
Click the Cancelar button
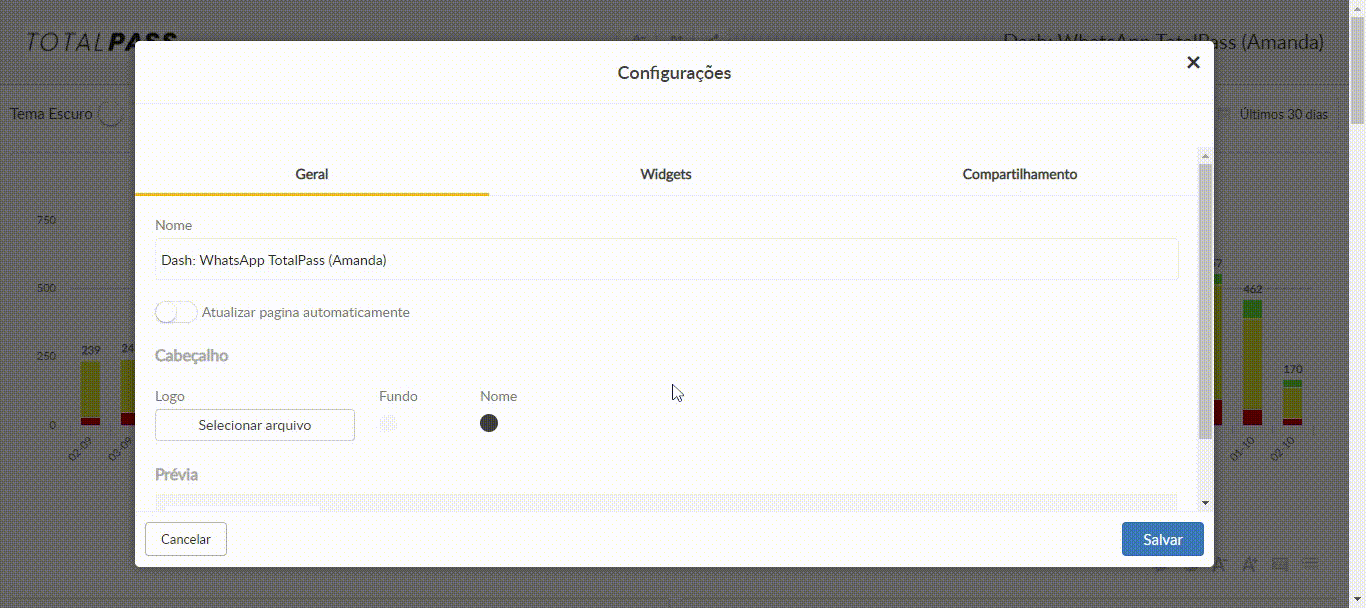click(186, 539)
